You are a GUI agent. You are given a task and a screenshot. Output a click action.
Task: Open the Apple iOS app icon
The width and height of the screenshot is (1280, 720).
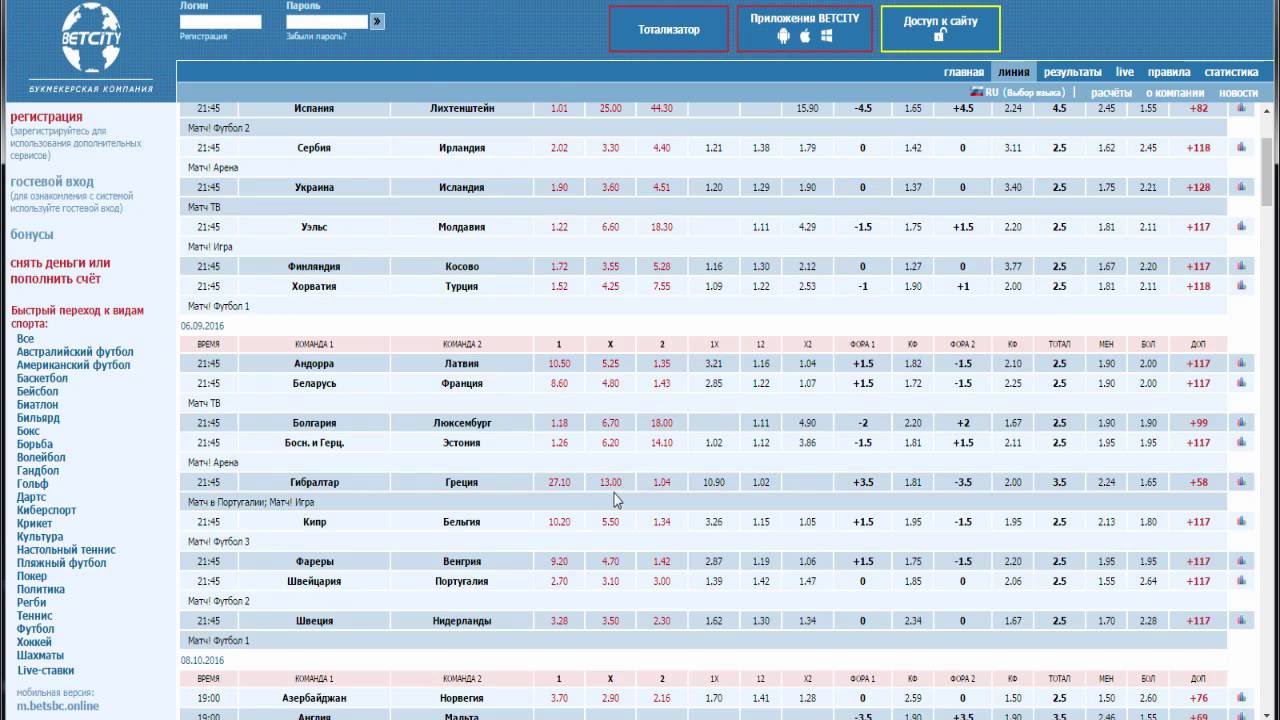(805, 36)
